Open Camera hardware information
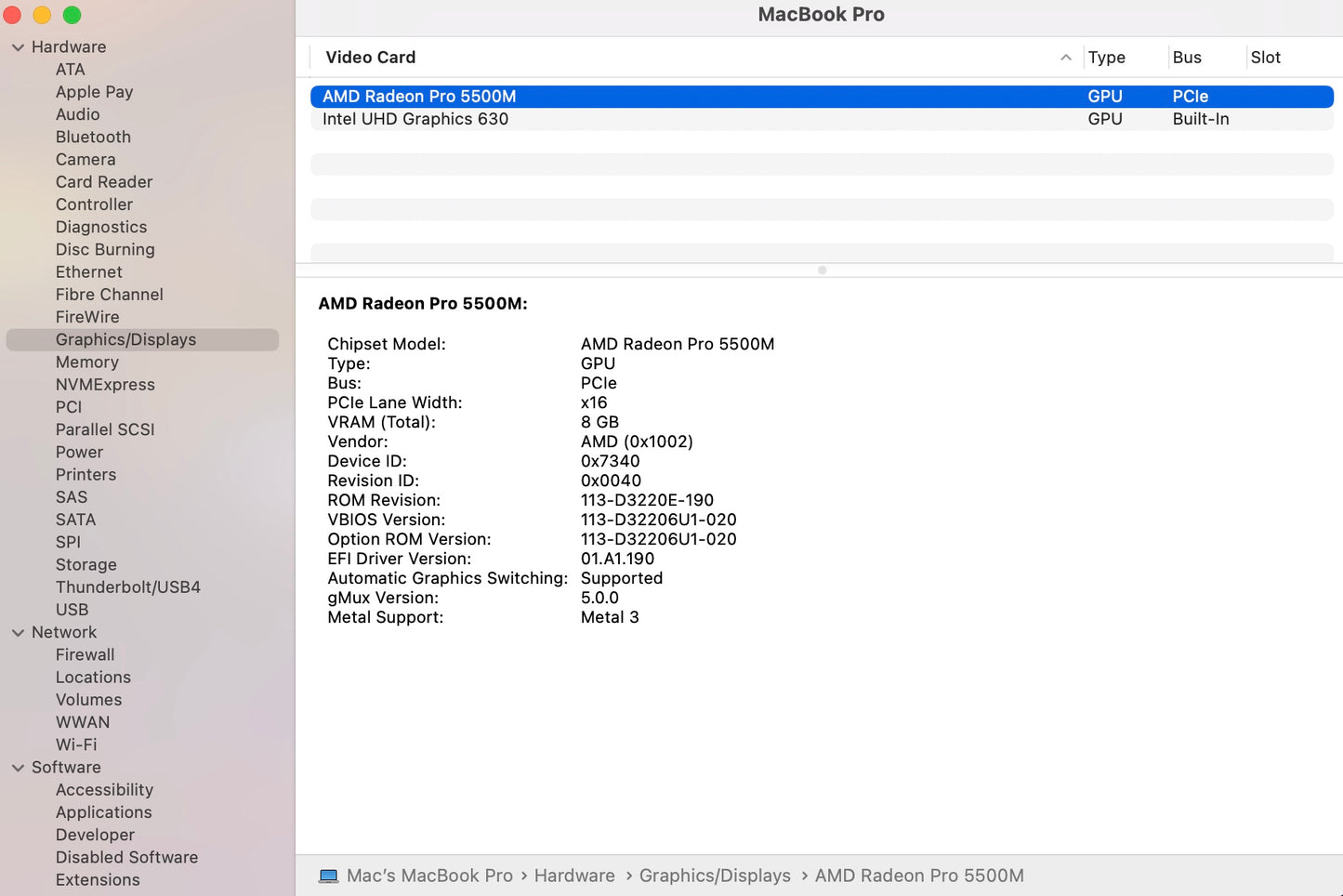 [86, 159]
